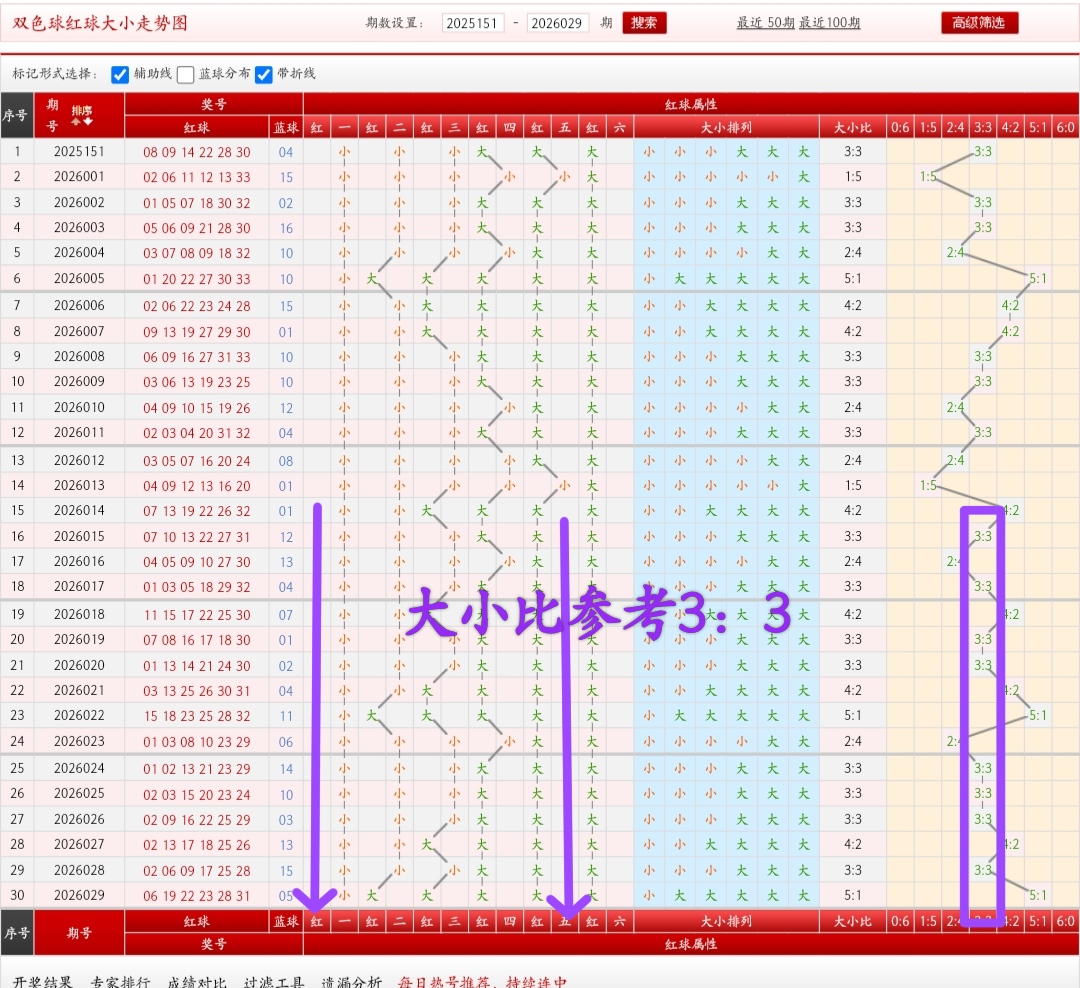Show the 最近100期 results
1080x988 pixels.
(x=829, y=23)
